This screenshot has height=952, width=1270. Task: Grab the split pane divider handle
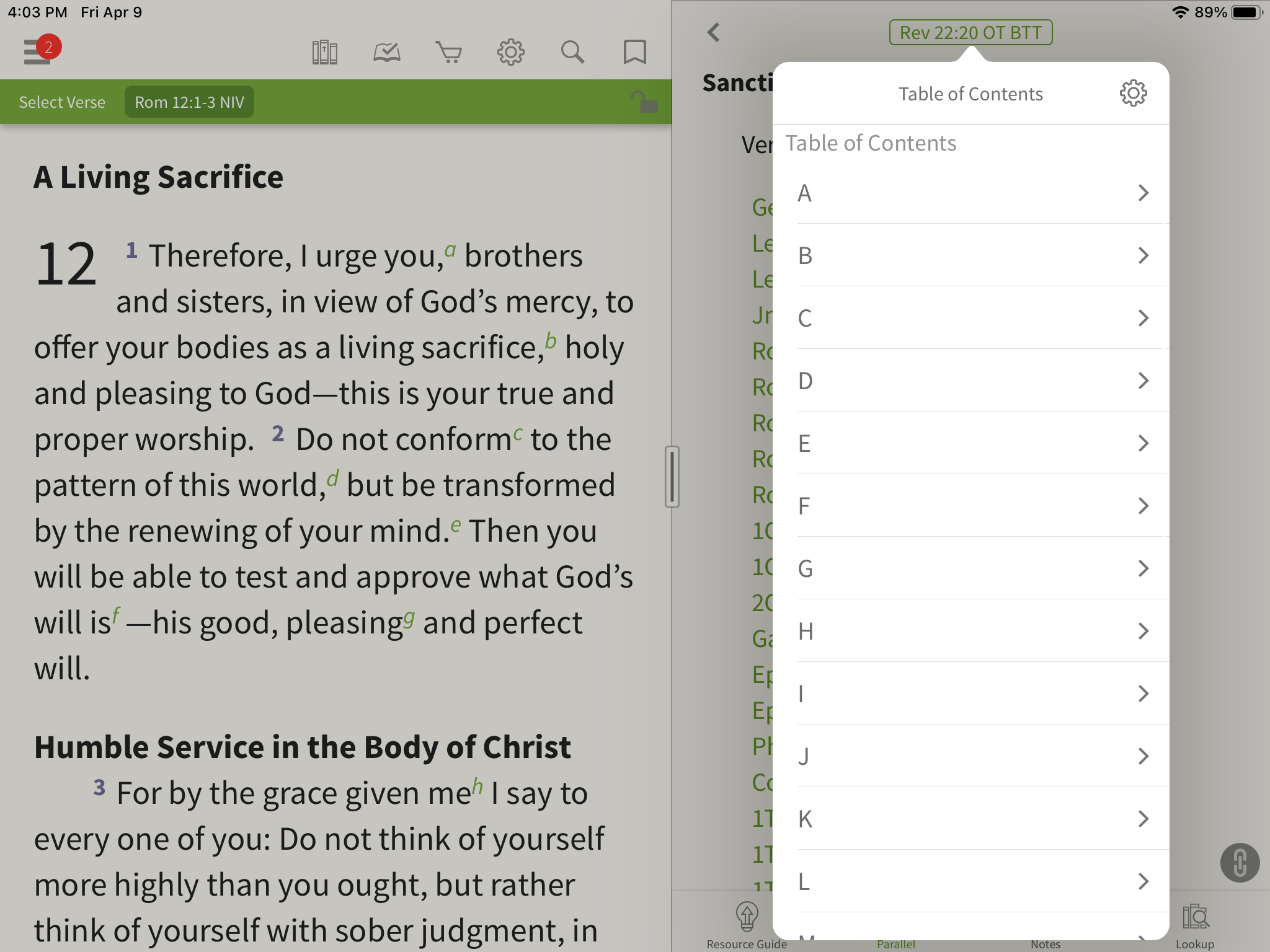[x=672, y=476]
